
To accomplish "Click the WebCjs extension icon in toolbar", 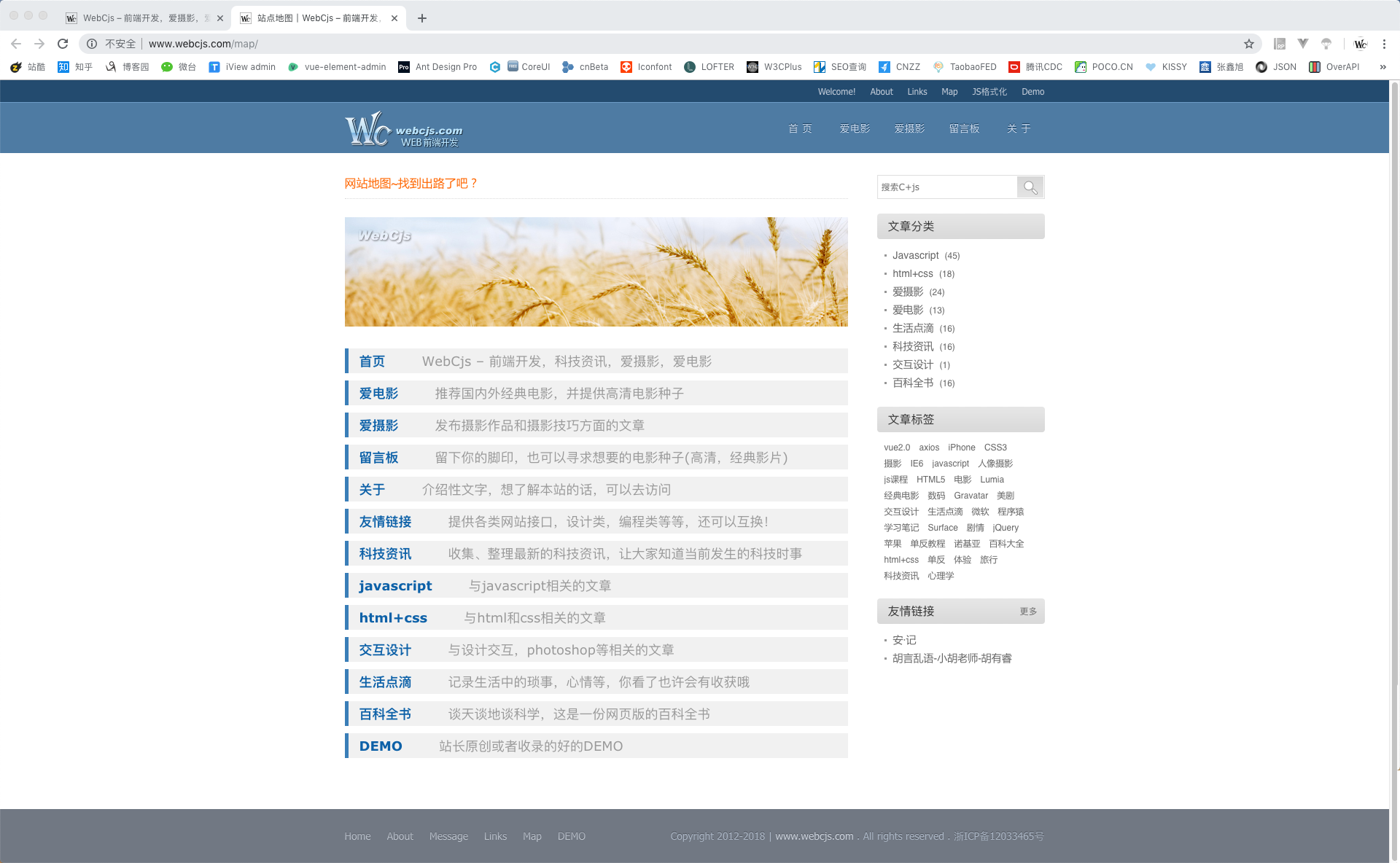I will [x=1360, y=44].
